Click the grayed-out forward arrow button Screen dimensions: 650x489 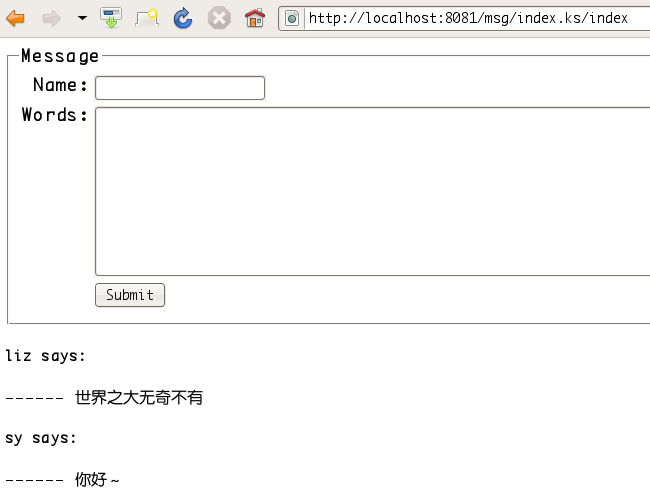51,18
